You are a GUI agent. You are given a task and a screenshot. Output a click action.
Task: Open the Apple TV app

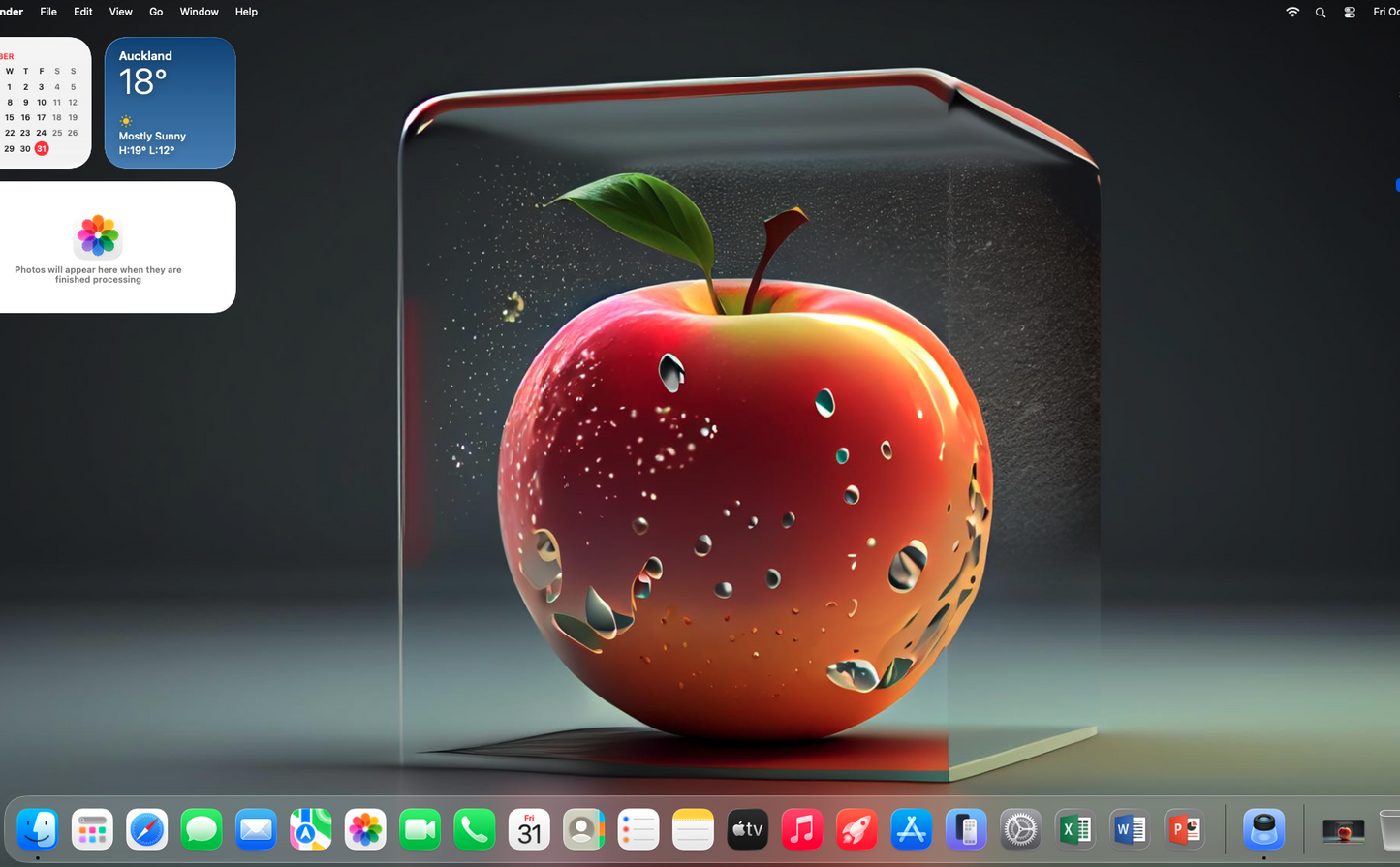coord(746,829)
